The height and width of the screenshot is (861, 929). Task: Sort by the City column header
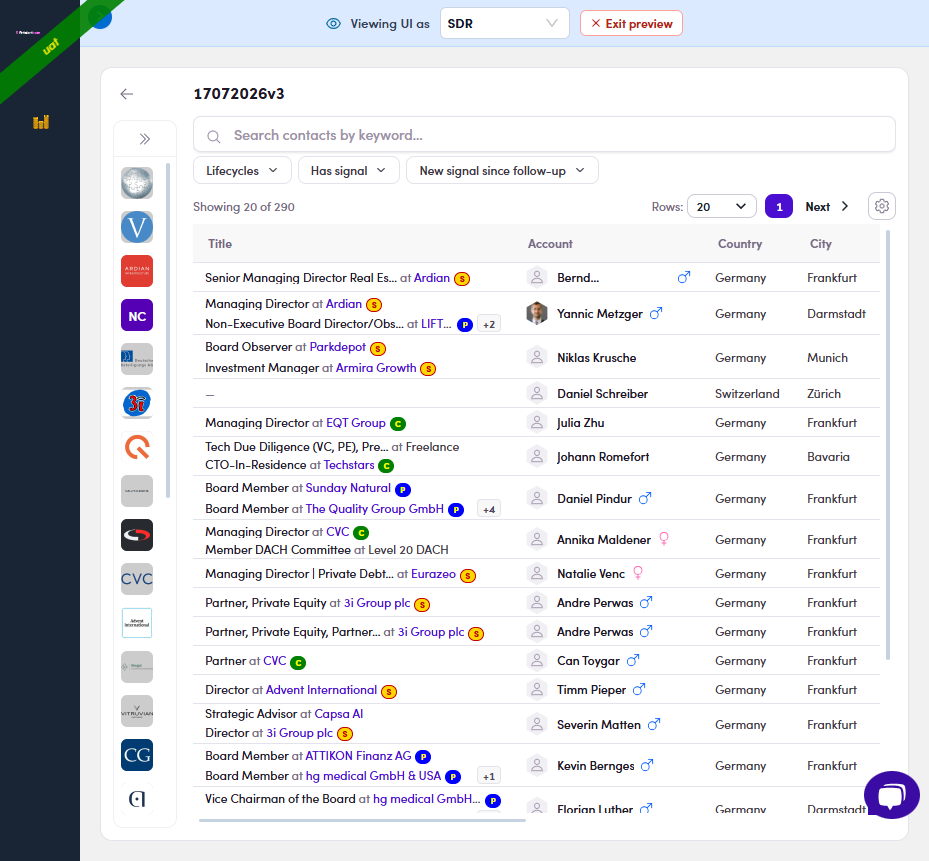[821, 244]
